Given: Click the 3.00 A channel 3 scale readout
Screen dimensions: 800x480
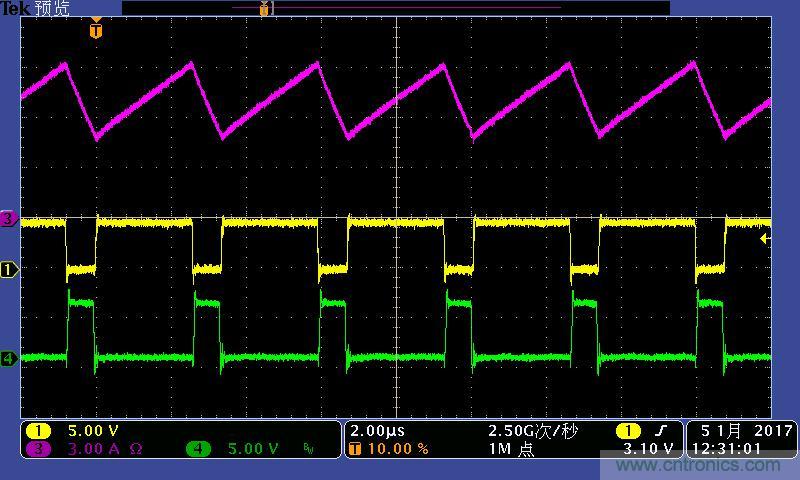Looking at the screenshot, I should pos(96,449).
